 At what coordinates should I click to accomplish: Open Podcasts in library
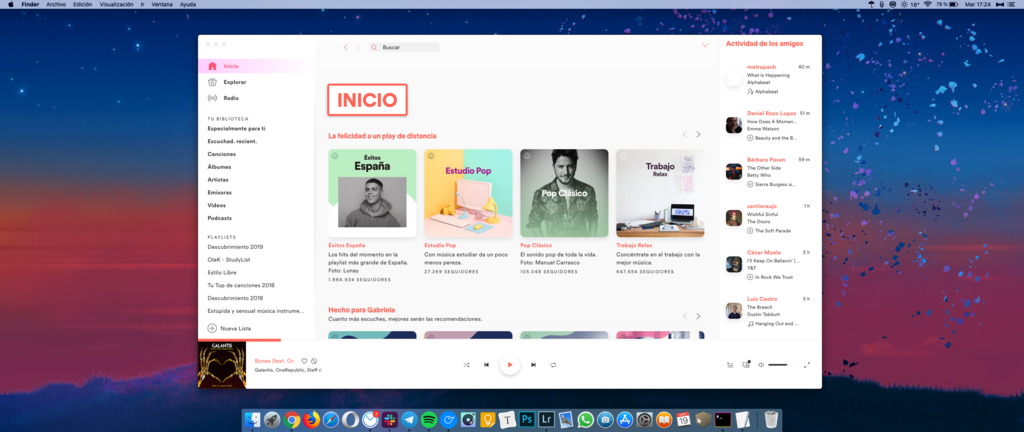coord(219,218)
